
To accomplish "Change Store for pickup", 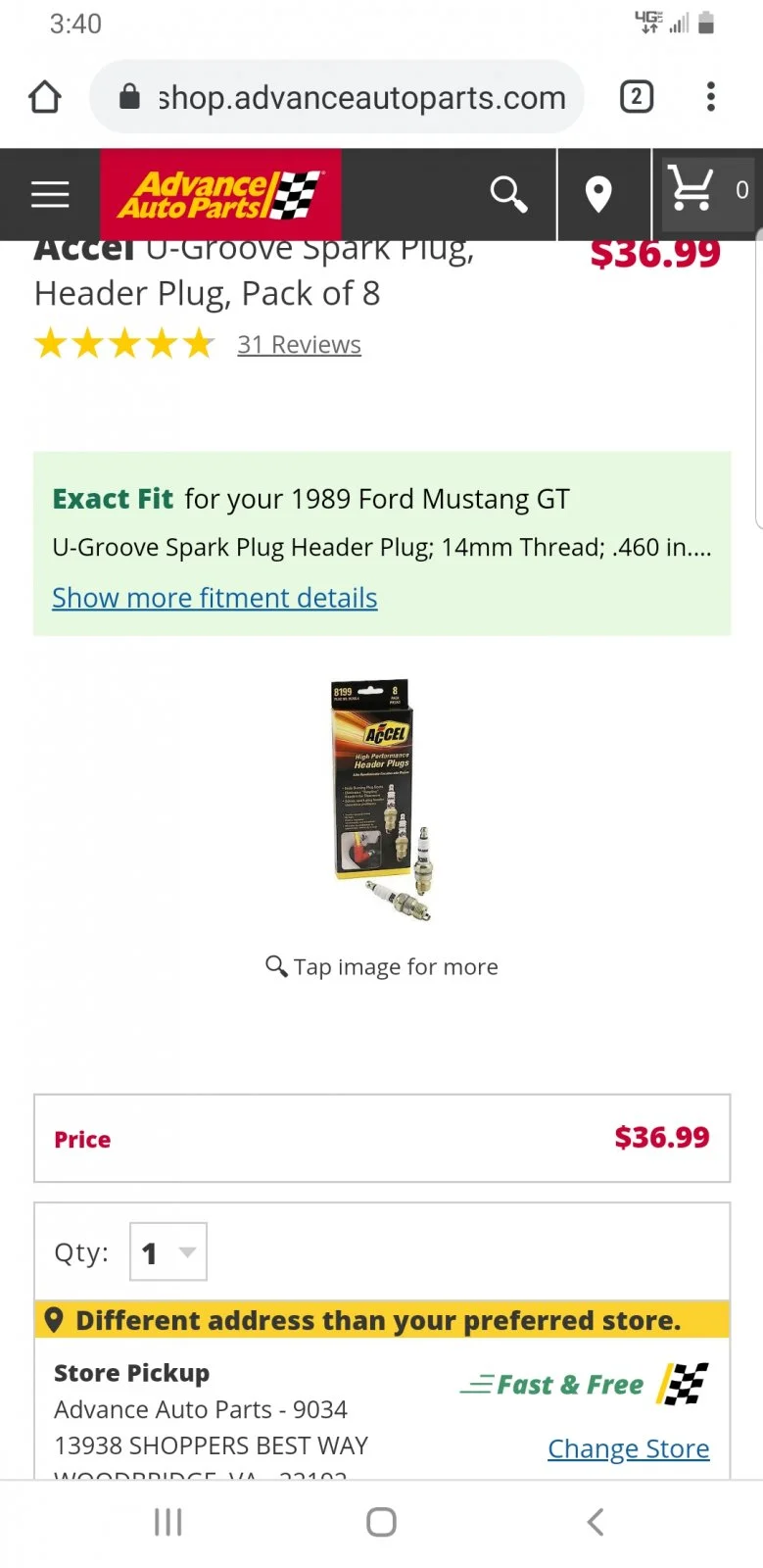I will pos(628,1448).
